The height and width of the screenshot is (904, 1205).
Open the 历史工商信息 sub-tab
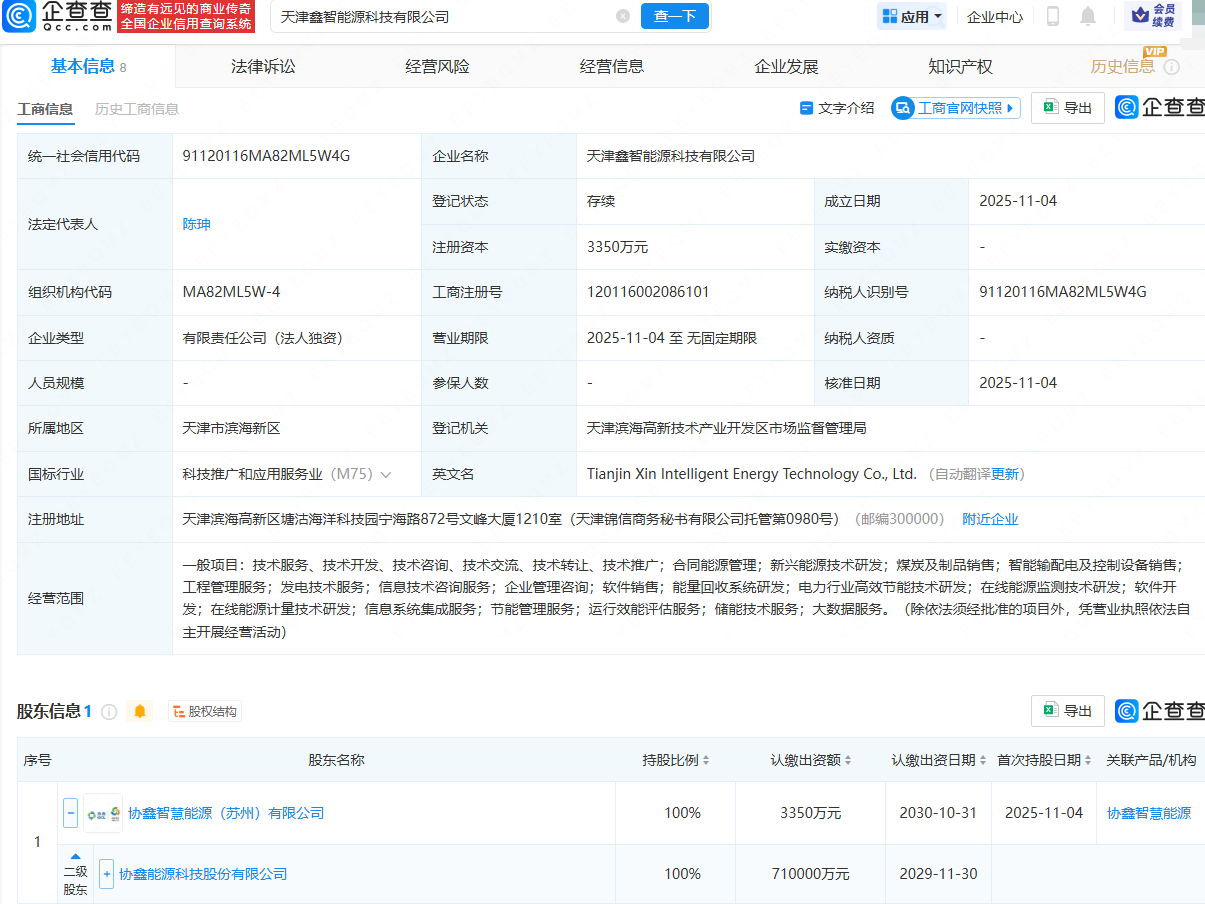[x=137, y=109]
